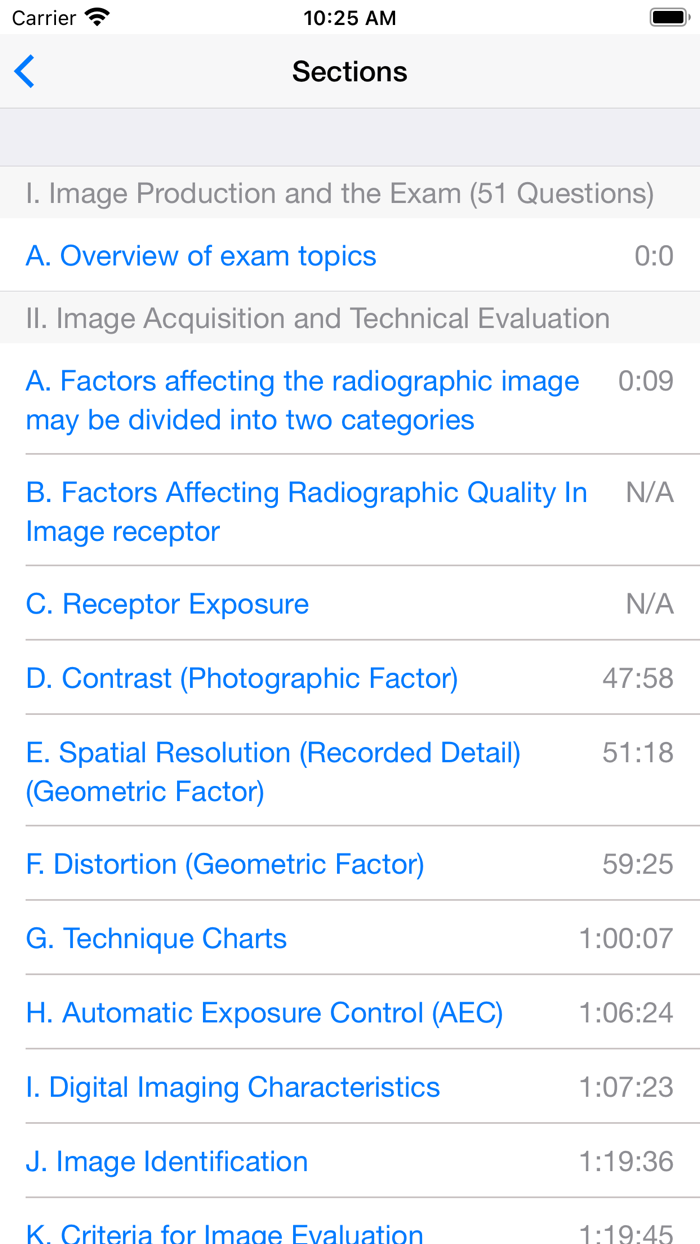Open the 'G. Technique Charts' section

[156, 939]
